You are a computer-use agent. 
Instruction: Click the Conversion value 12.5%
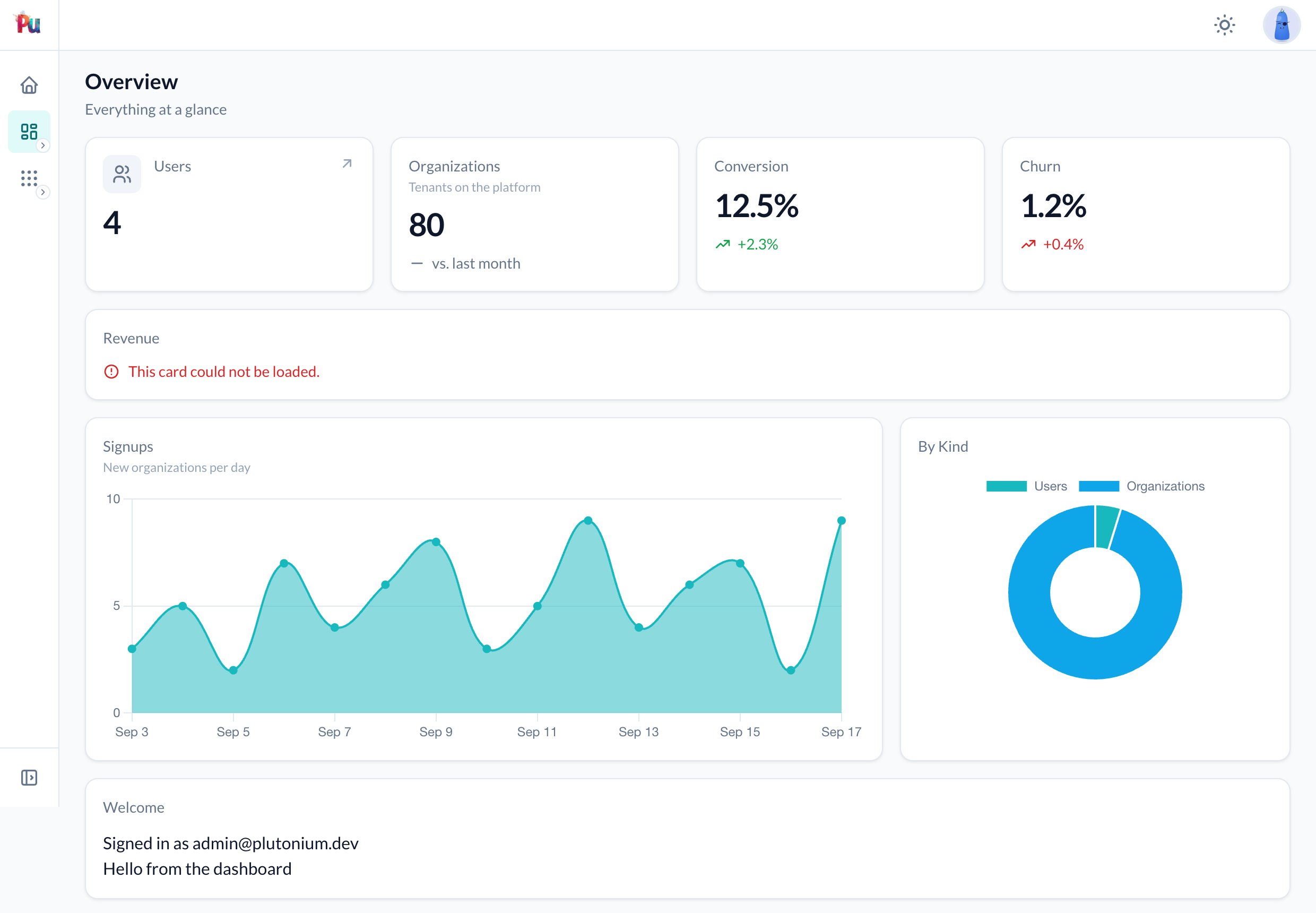point(756,206)
